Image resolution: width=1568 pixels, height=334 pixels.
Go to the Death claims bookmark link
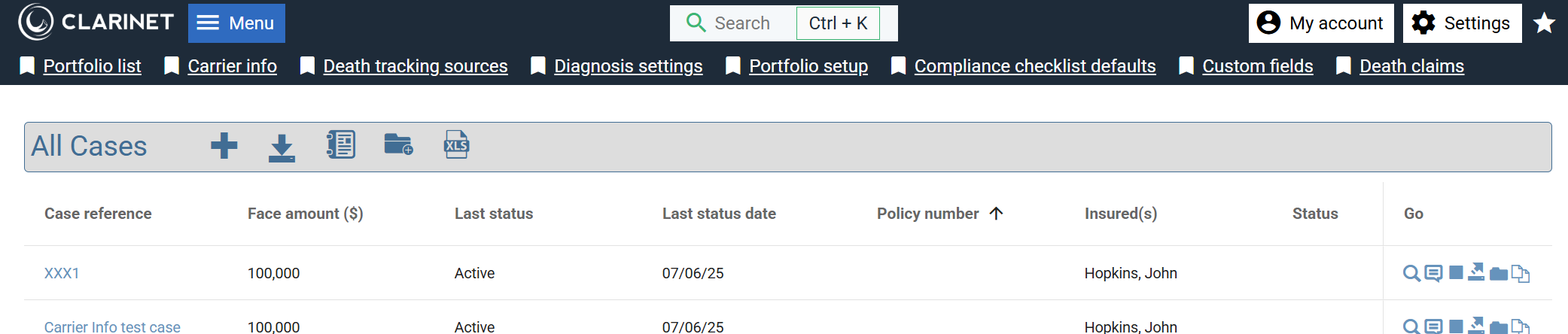pyautogui.click(x=1411, y=66)
